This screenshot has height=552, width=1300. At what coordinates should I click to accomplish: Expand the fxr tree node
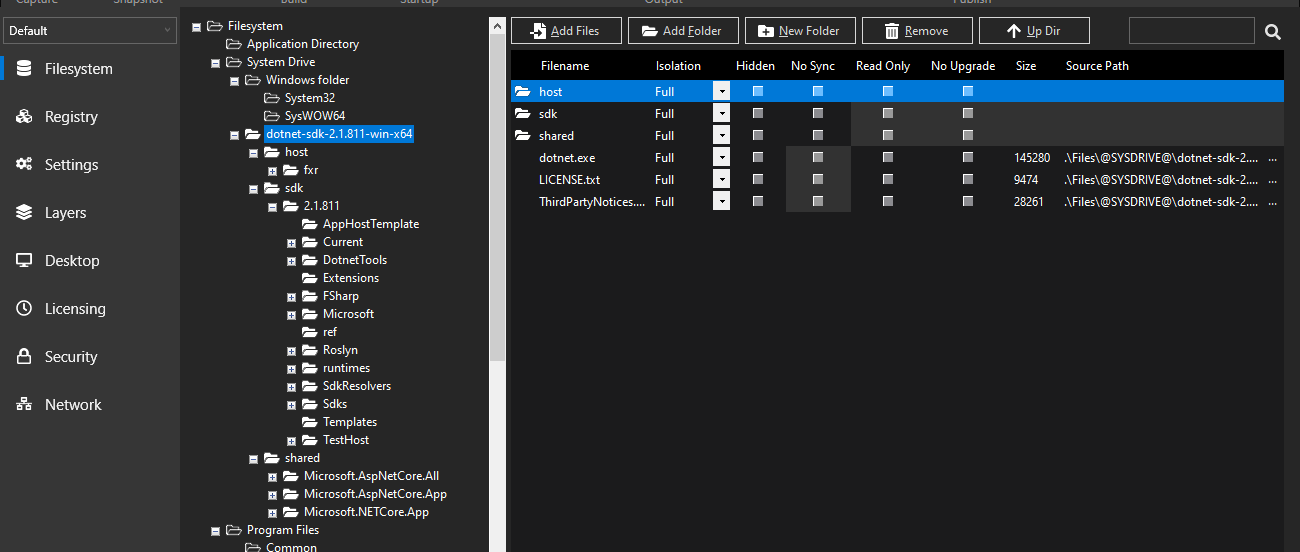(272, 170)
